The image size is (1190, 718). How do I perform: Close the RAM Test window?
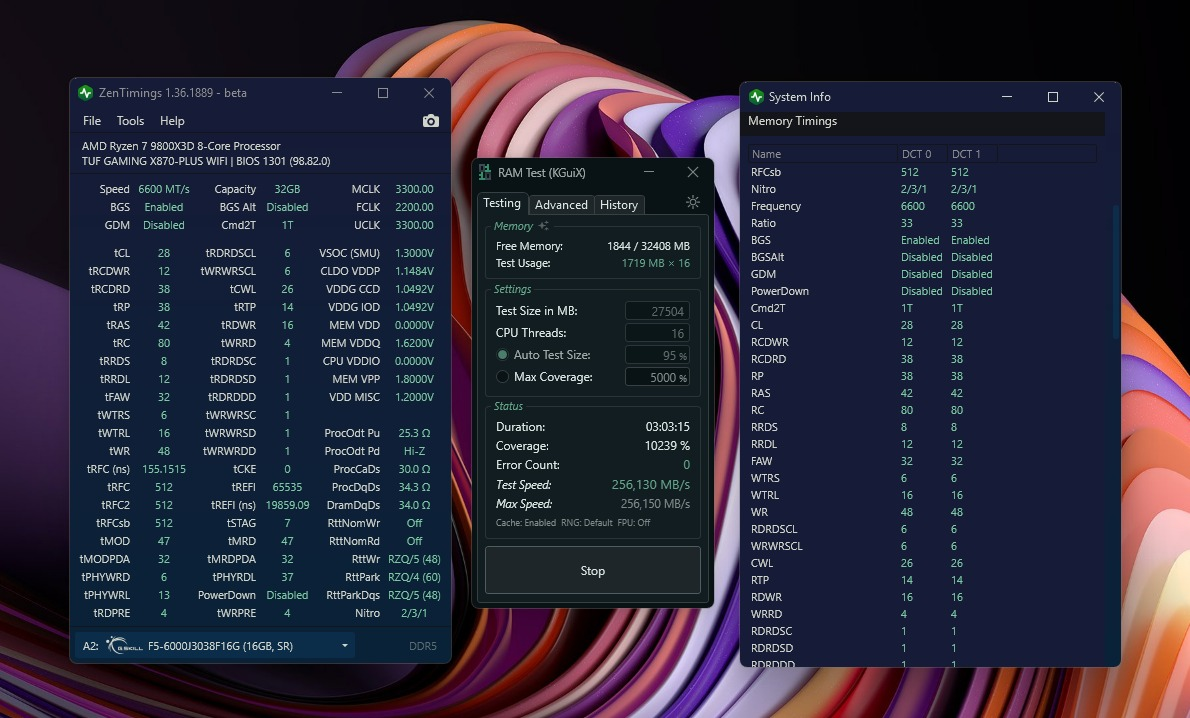click(692, 172)
